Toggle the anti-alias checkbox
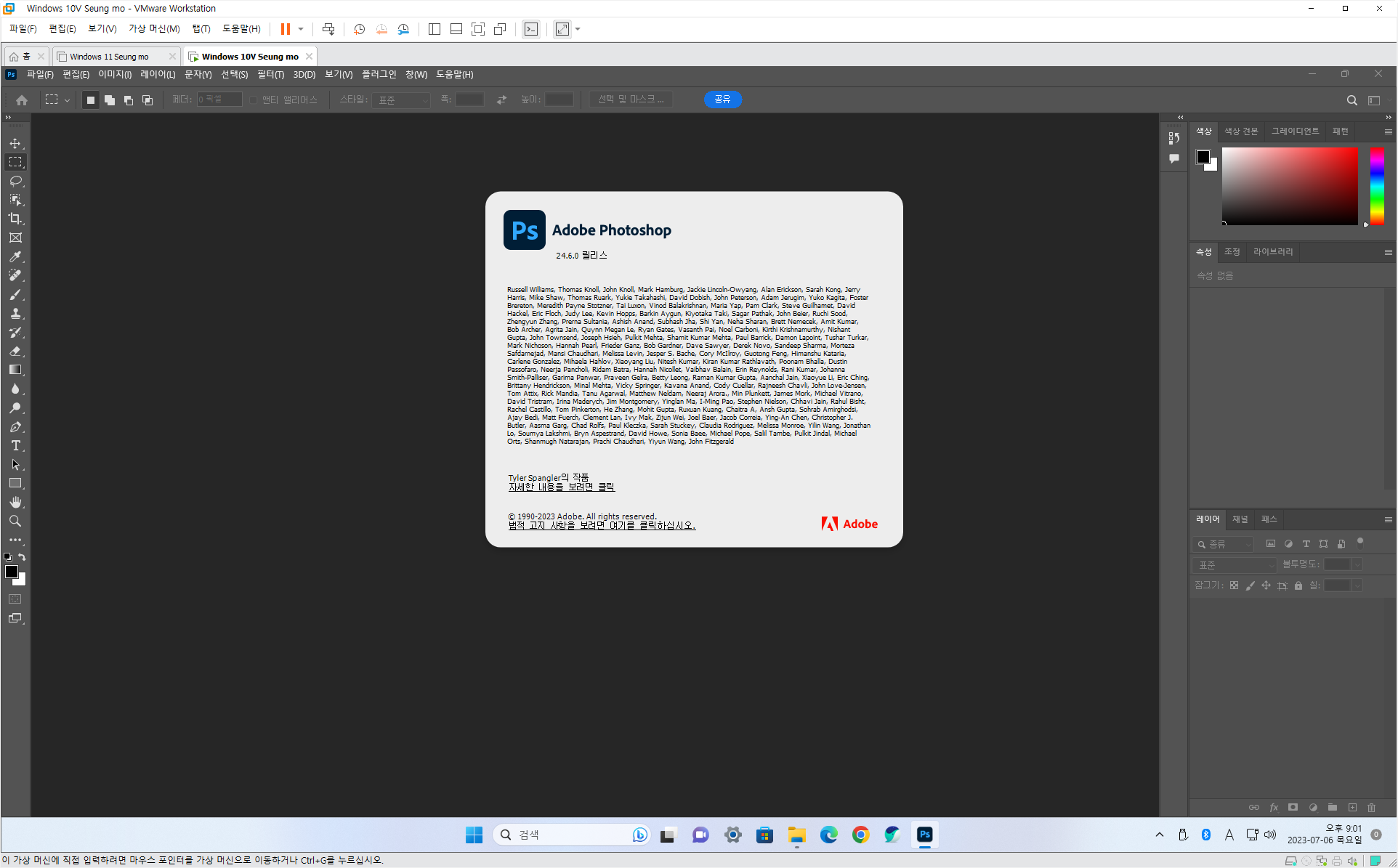The height and width of the screenshot is (868, 1398). [254, 100]
